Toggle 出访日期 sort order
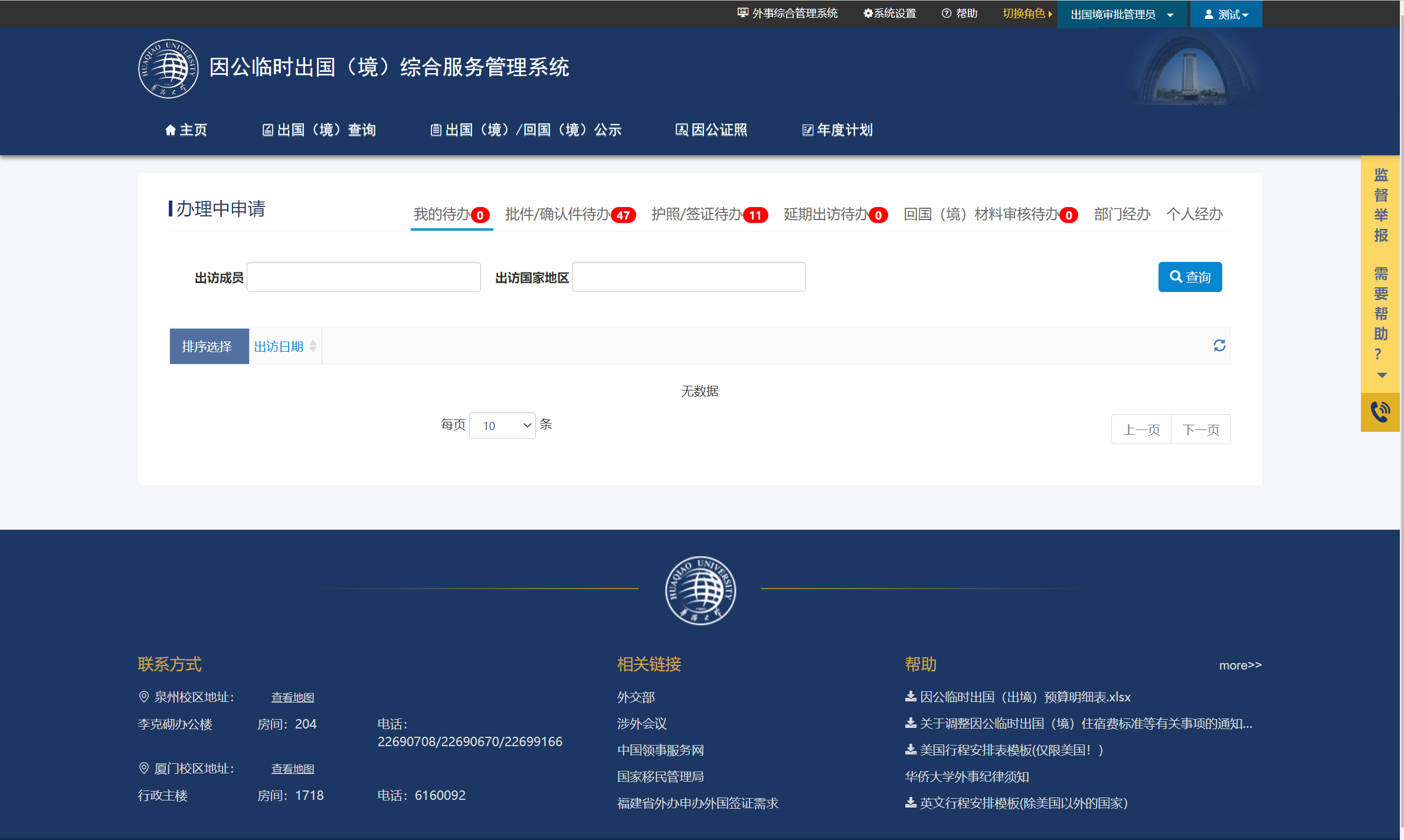The image size is (1404, 840). click(285, 346)
